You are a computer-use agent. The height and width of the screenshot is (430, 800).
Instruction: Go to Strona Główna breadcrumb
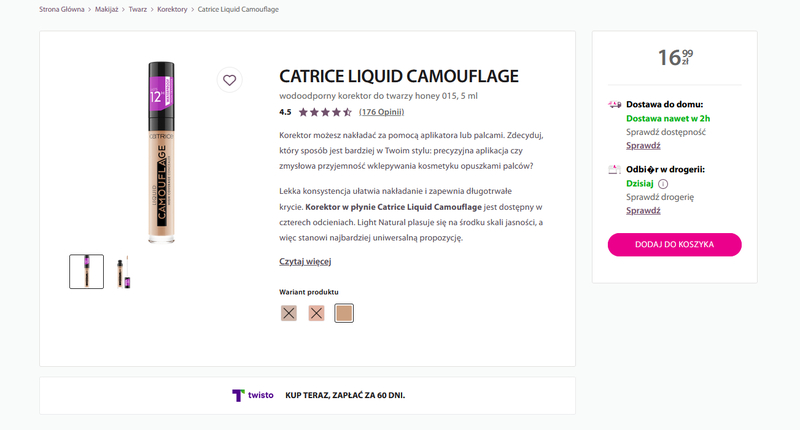pyautogui.click(x=62, y=9)
